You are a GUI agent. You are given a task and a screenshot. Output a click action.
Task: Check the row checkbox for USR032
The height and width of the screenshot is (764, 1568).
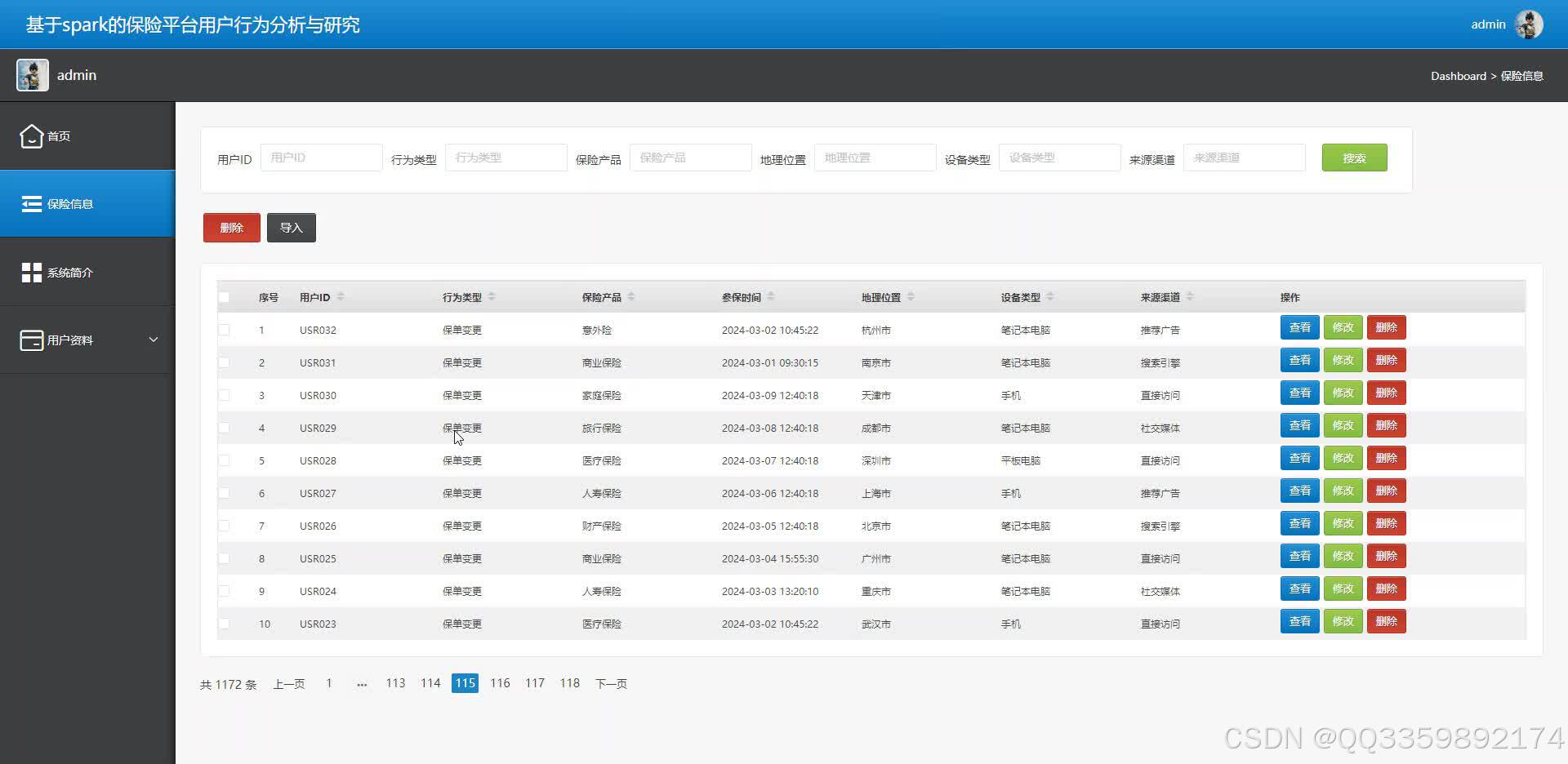[224, 330]
